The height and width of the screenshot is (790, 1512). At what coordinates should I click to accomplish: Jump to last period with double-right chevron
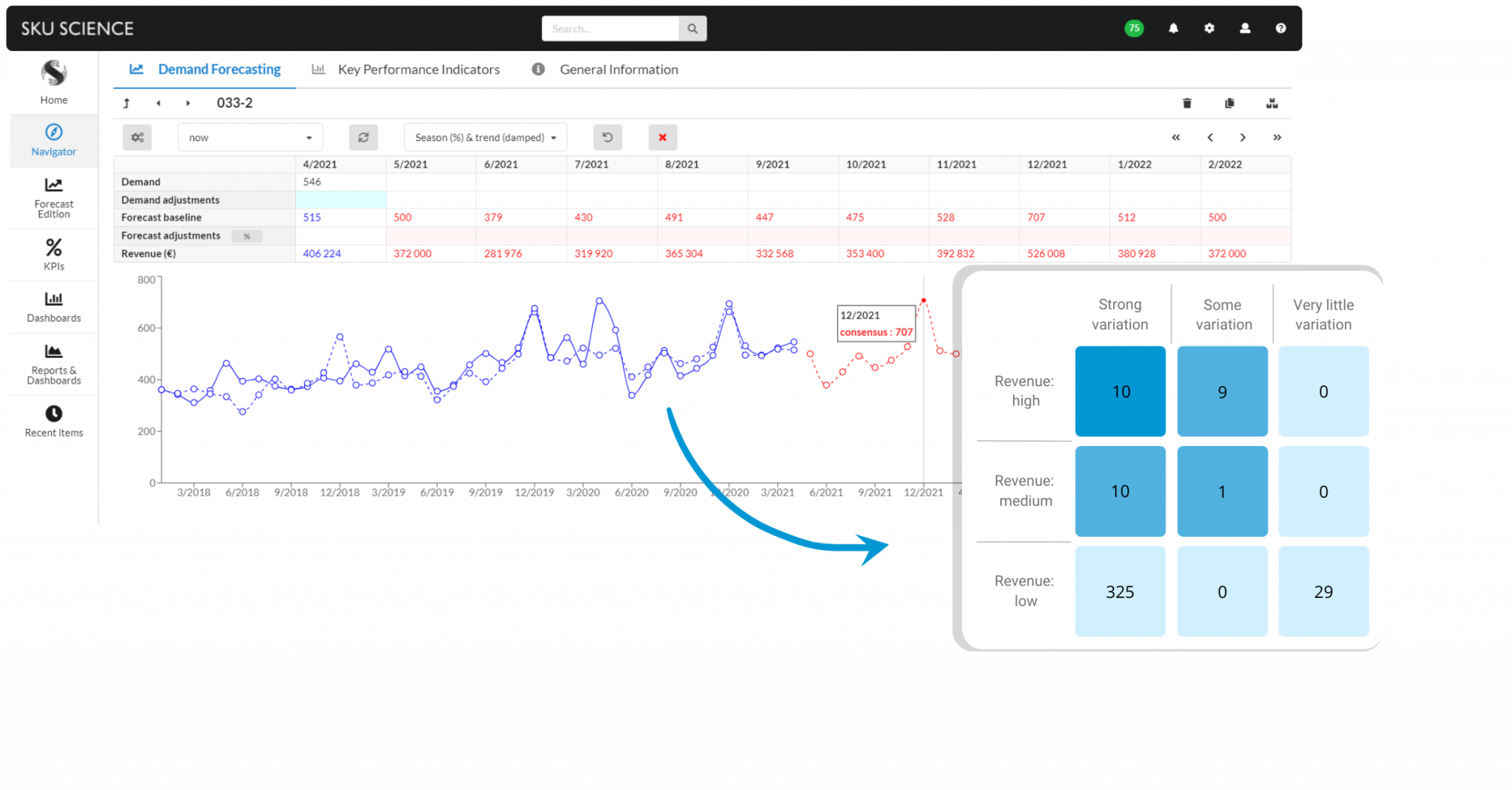1277,137
